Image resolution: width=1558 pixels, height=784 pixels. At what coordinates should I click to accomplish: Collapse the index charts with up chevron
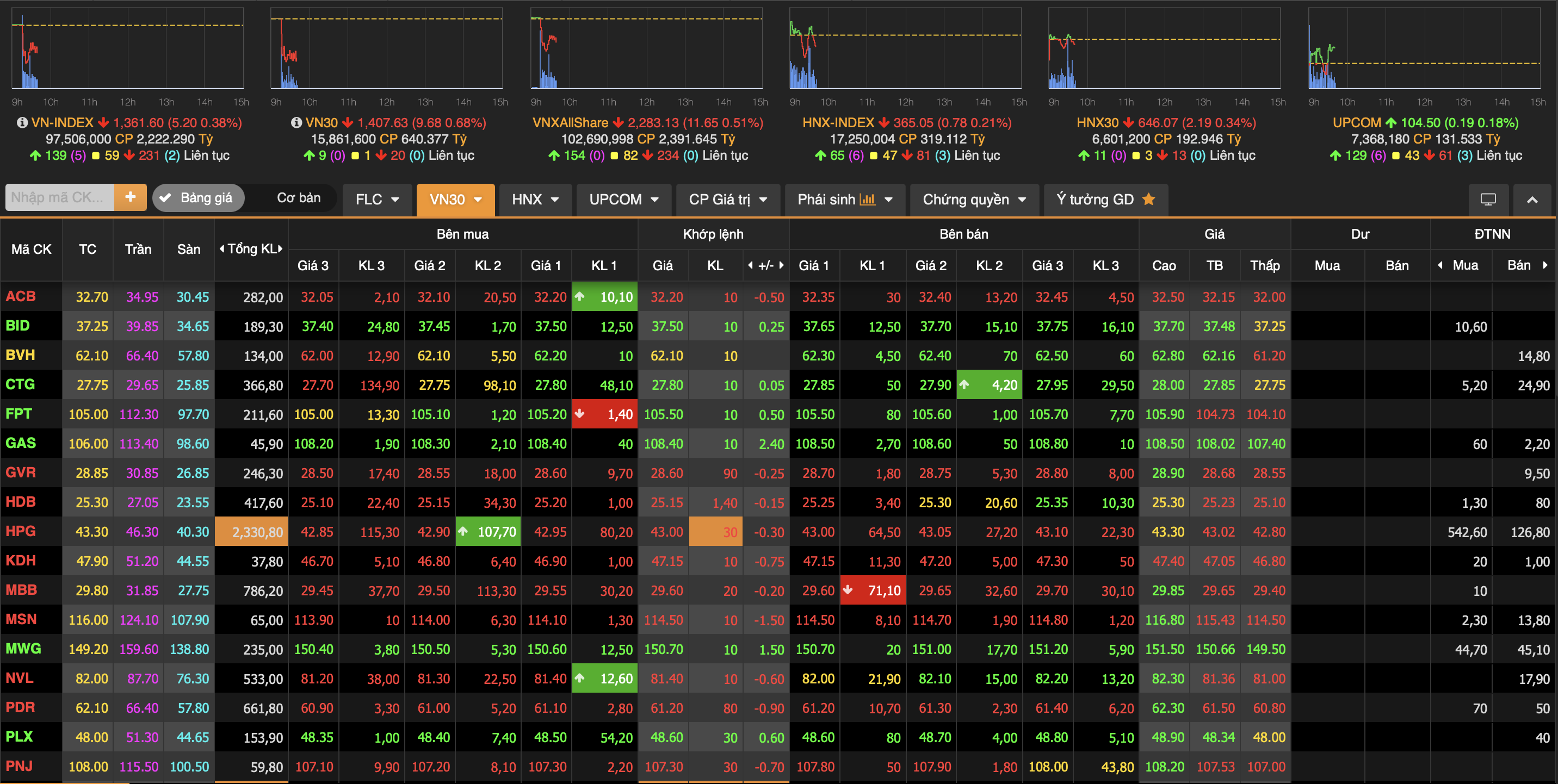[x=1532, y=200]
